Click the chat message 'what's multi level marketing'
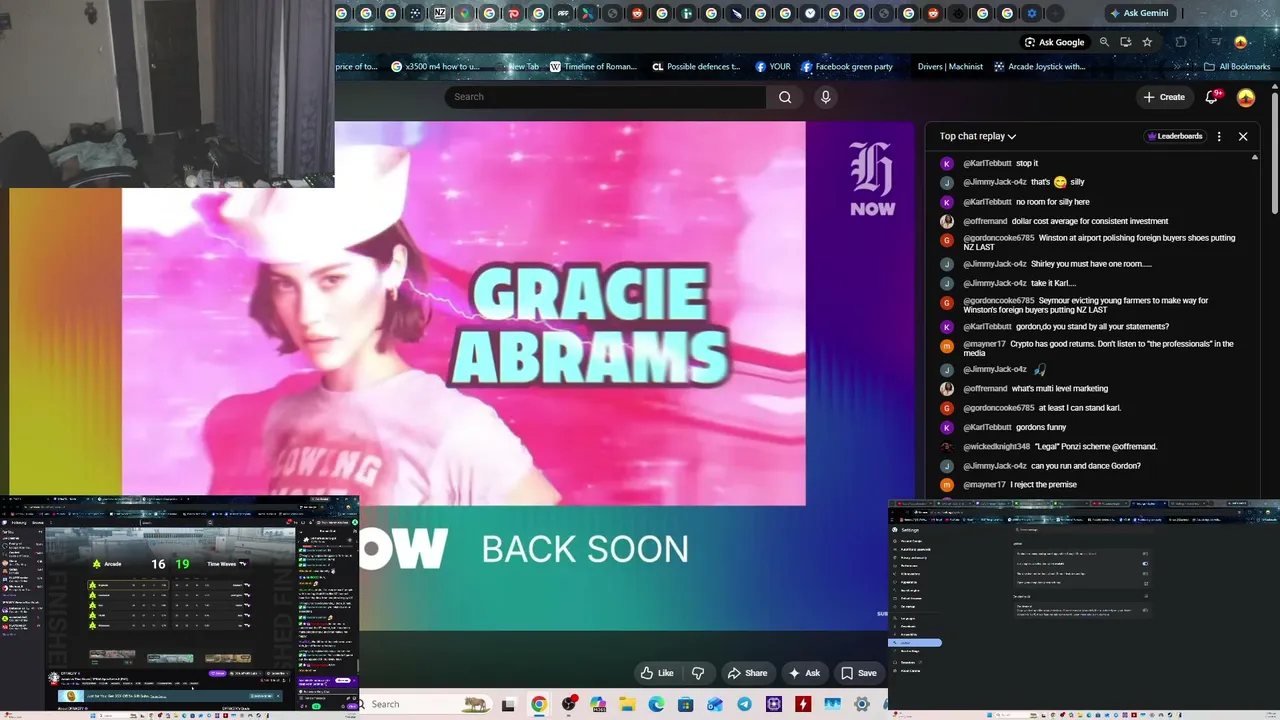 point(1059,389)
